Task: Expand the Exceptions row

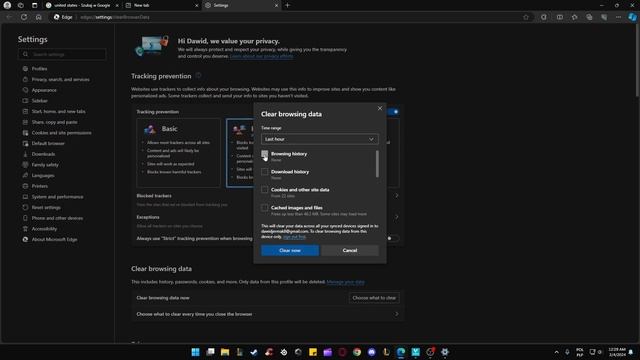Action: 396,217
